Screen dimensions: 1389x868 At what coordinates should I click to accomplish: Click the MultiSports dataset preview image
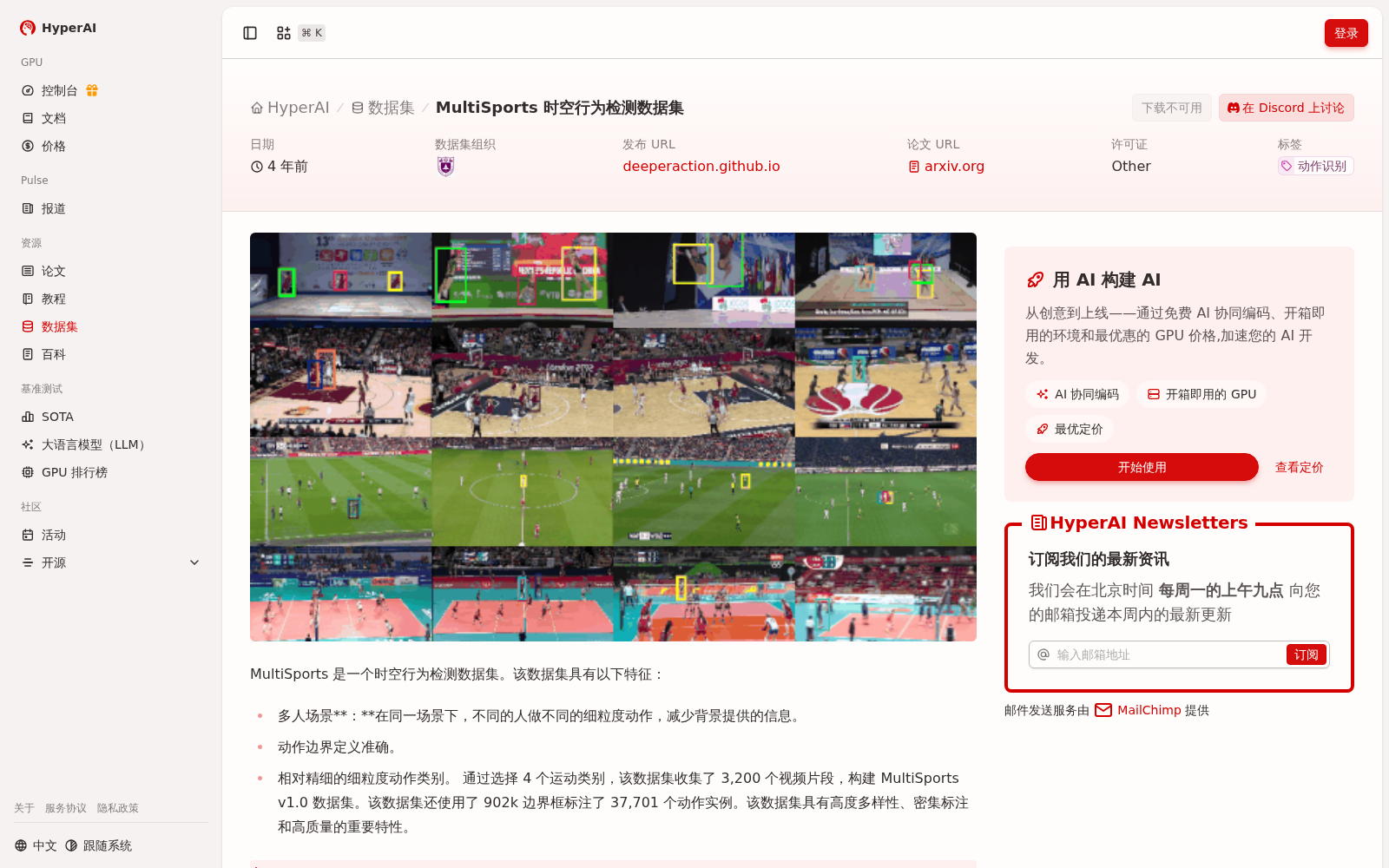(613, 437)
